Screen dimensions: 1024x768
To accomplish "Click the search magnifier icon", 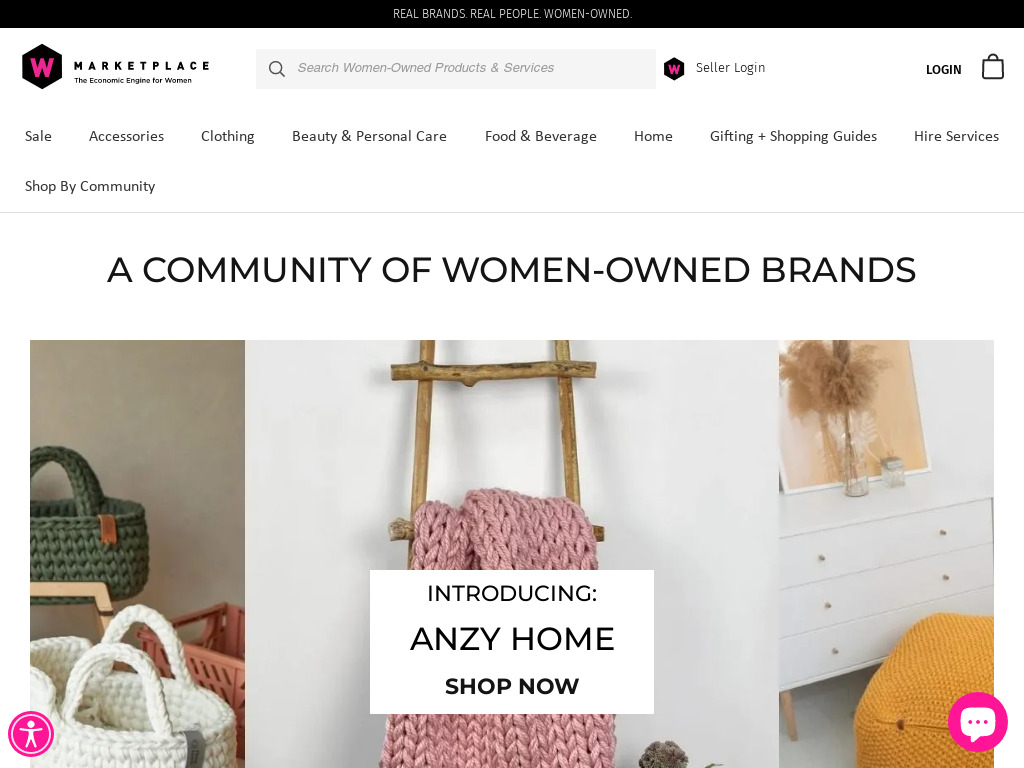I will (x=277, y=69).
